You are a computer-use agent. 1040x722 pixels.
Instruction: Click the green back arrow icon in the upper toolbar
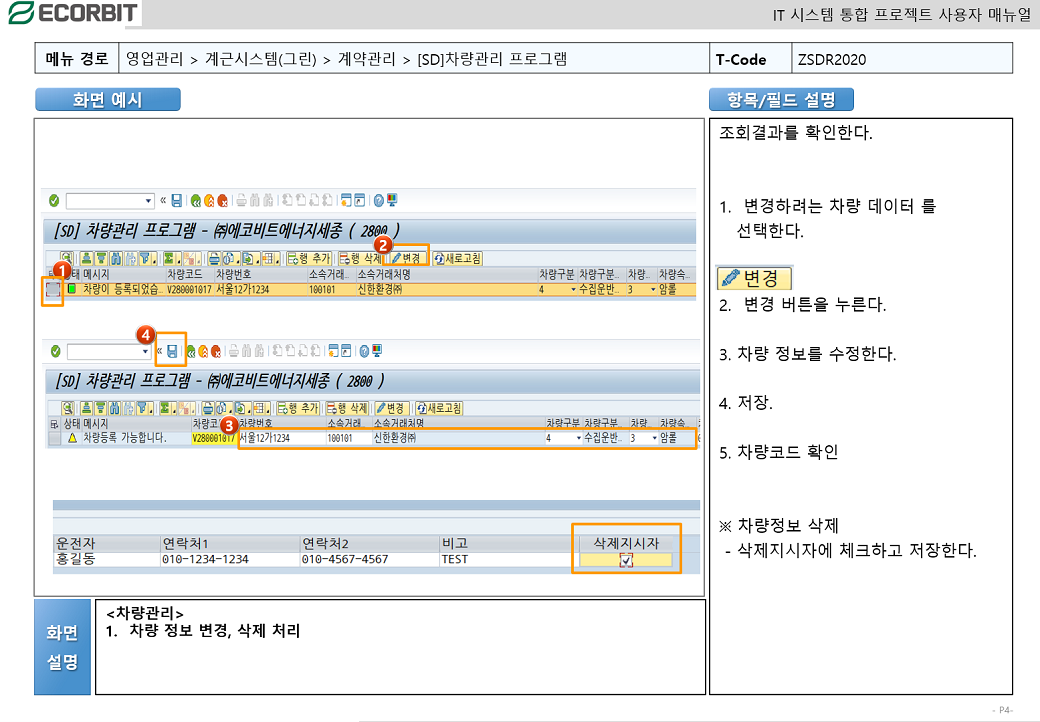coord(196,200)
